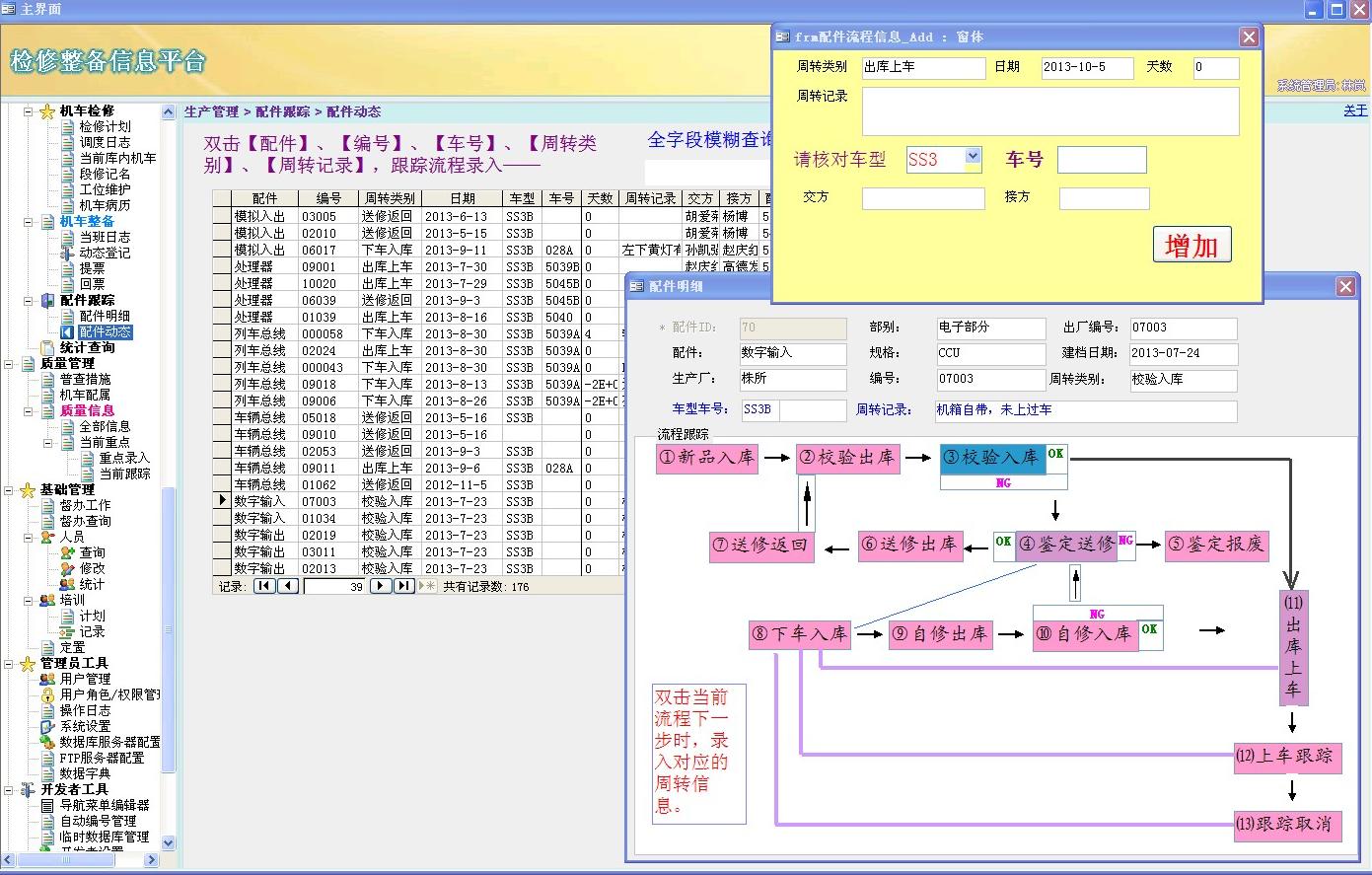Click the ⑤鉴定报废 flow step
This screenshot has height=875, width=1372.
(x=1216, y=545)
